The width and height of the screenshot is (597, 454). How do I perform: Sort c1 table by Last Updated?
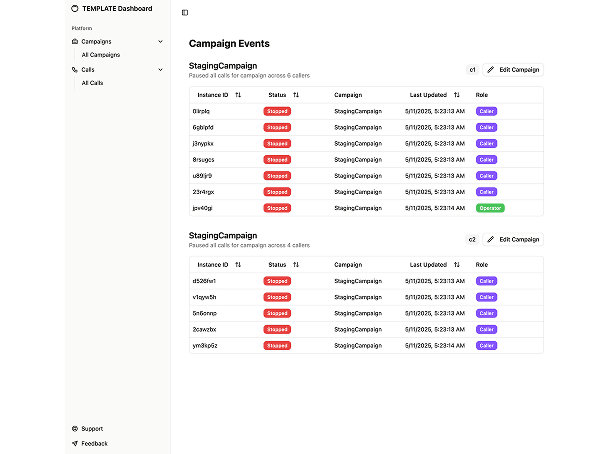coord(434,95)
